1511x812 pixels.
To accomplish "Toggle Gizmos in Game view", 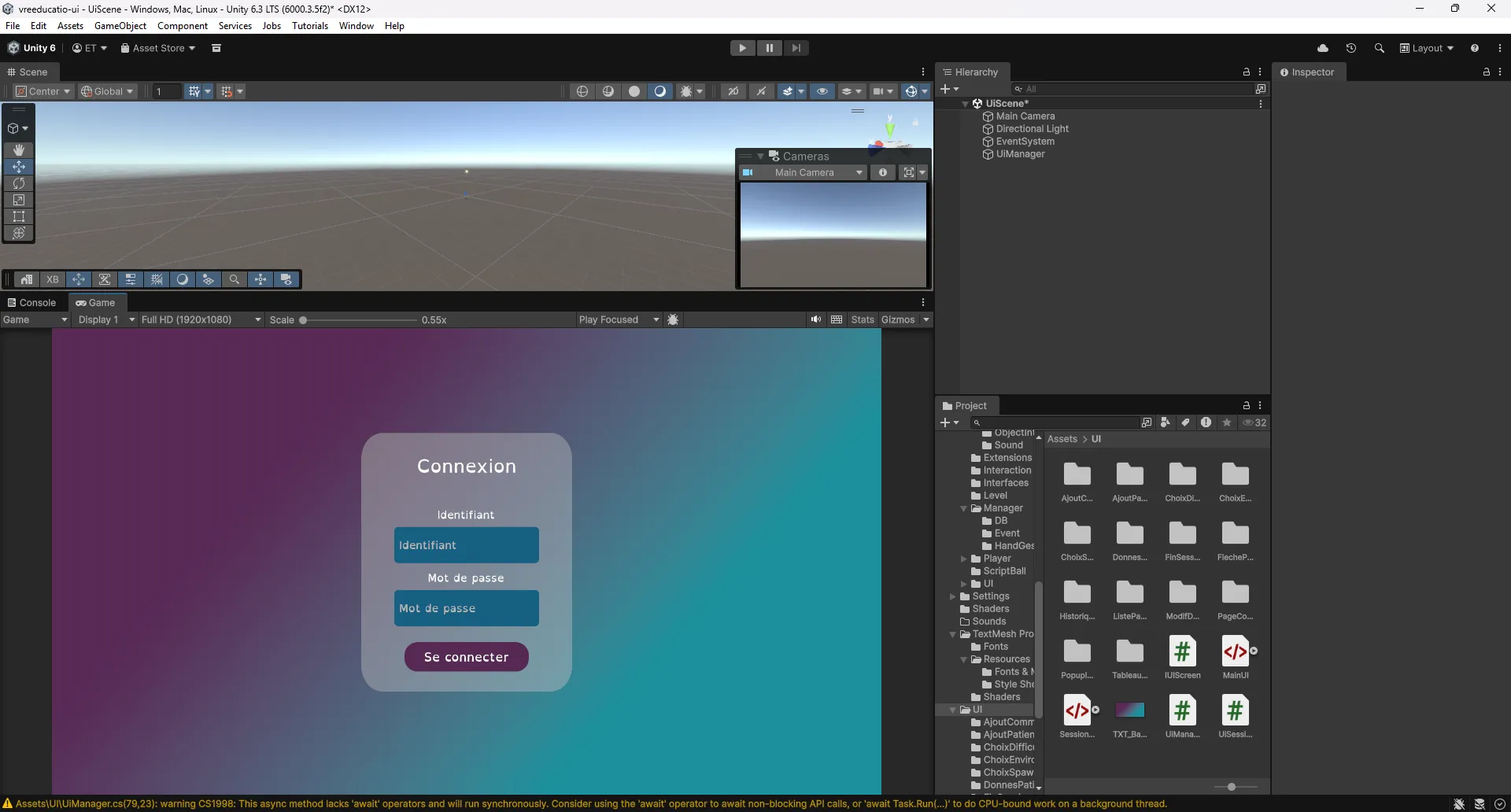I will (898, 319).
